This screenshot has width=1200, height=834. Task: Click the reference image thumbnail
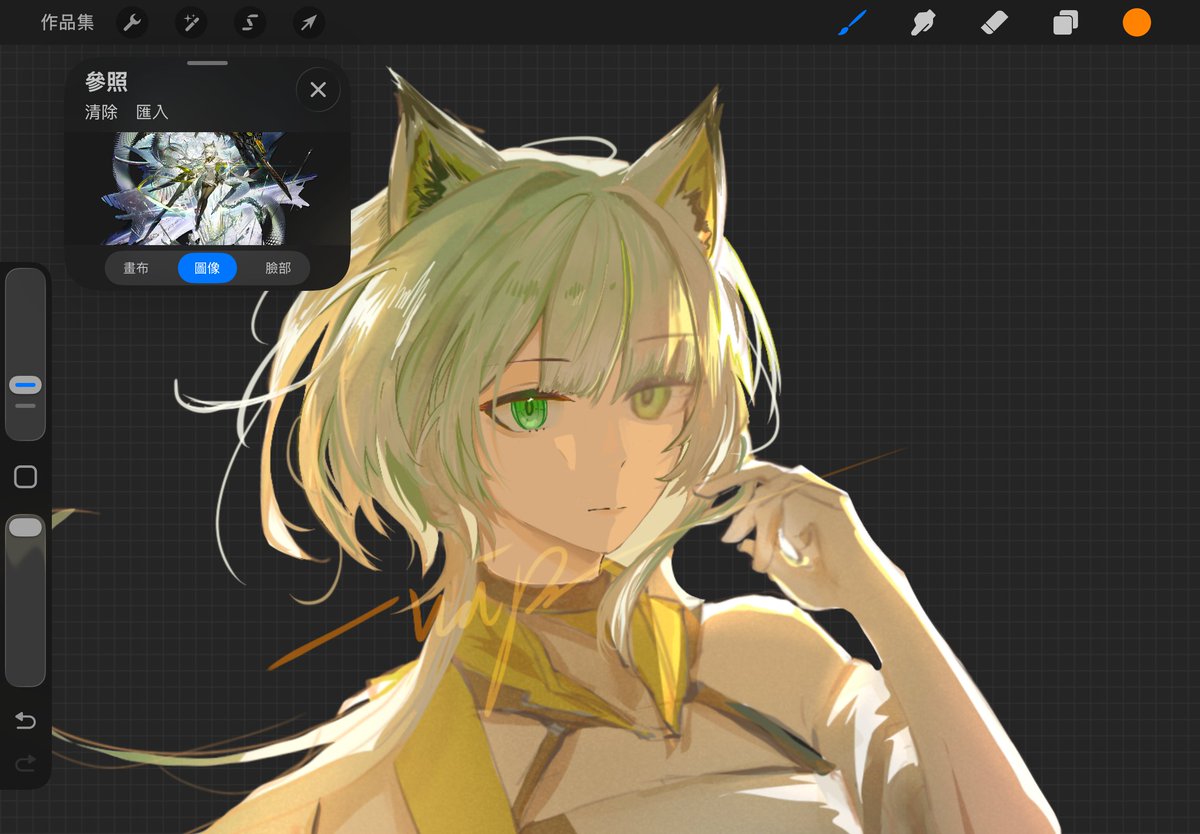click(208, 189)
